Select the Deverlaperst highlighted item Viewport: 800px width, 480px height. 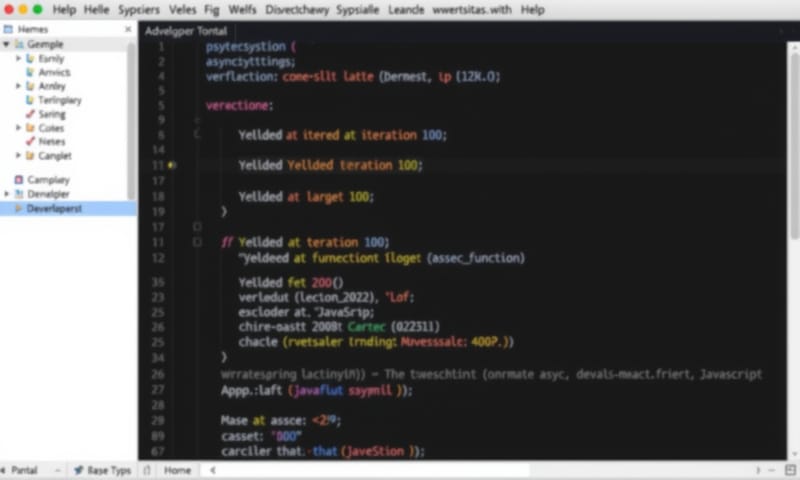click(x=68, y=208)
